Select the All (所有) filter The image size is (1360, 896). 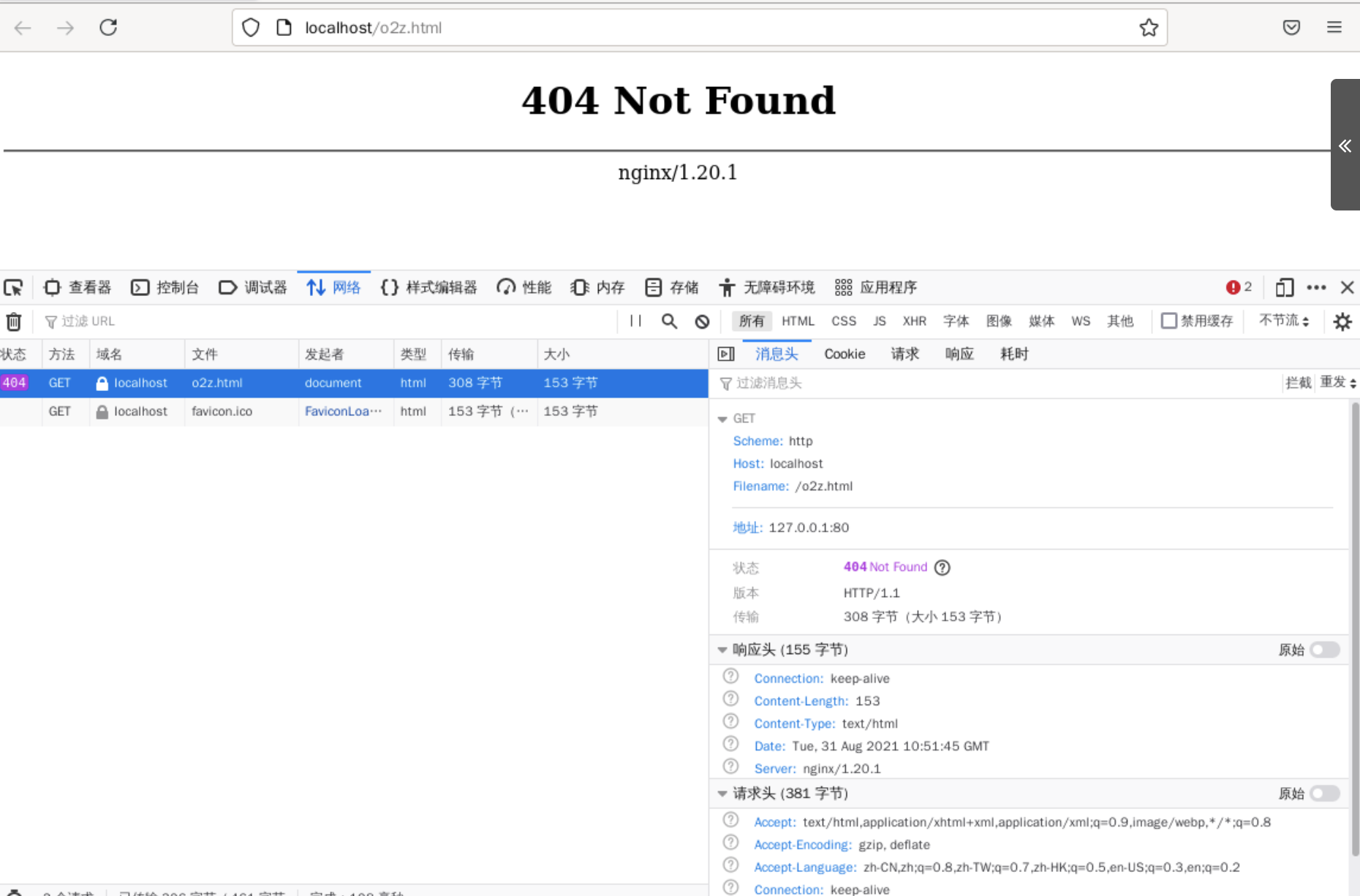[x=752, y=321]
